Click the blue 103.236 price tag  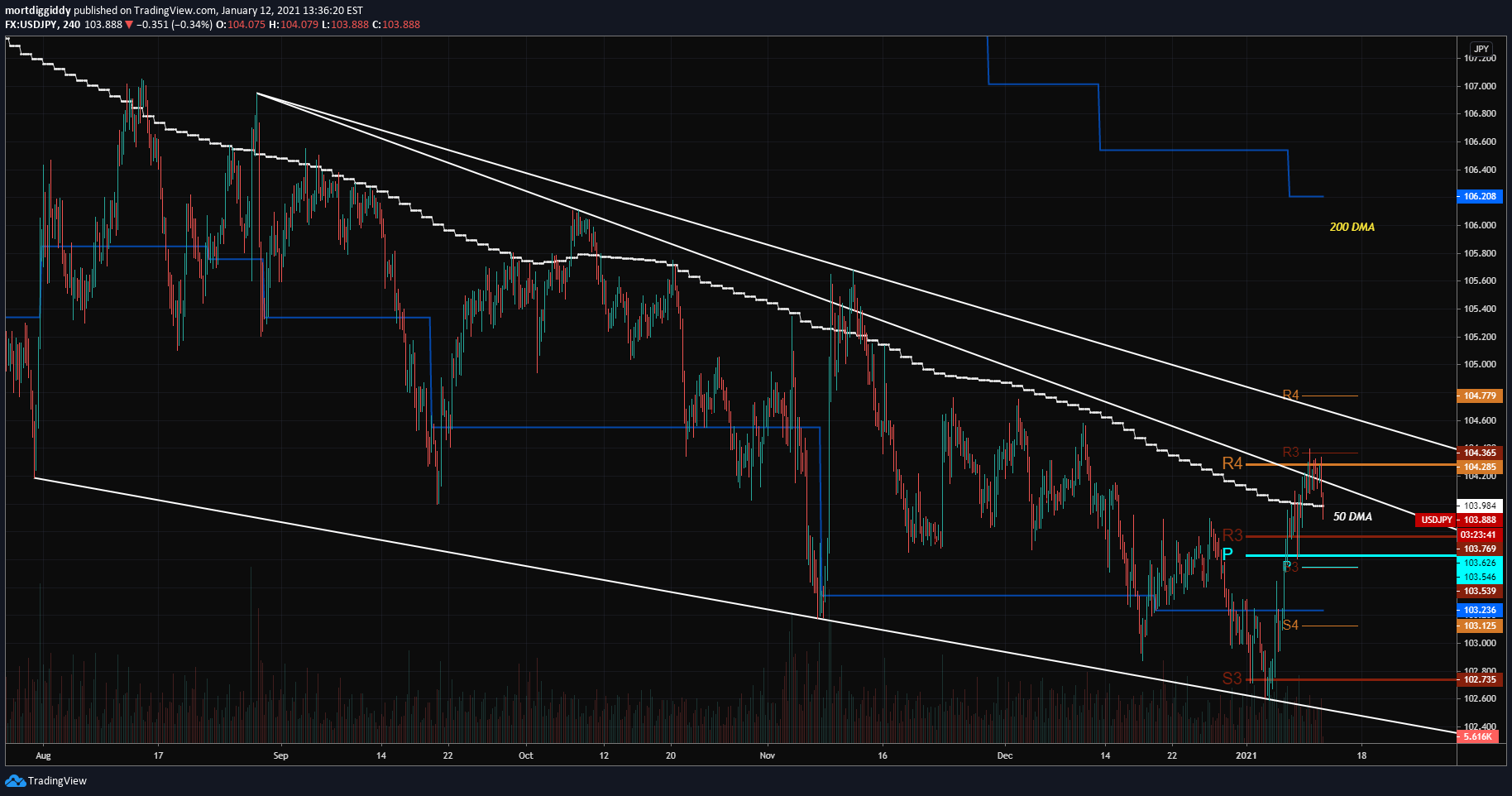click(1480, 610)
